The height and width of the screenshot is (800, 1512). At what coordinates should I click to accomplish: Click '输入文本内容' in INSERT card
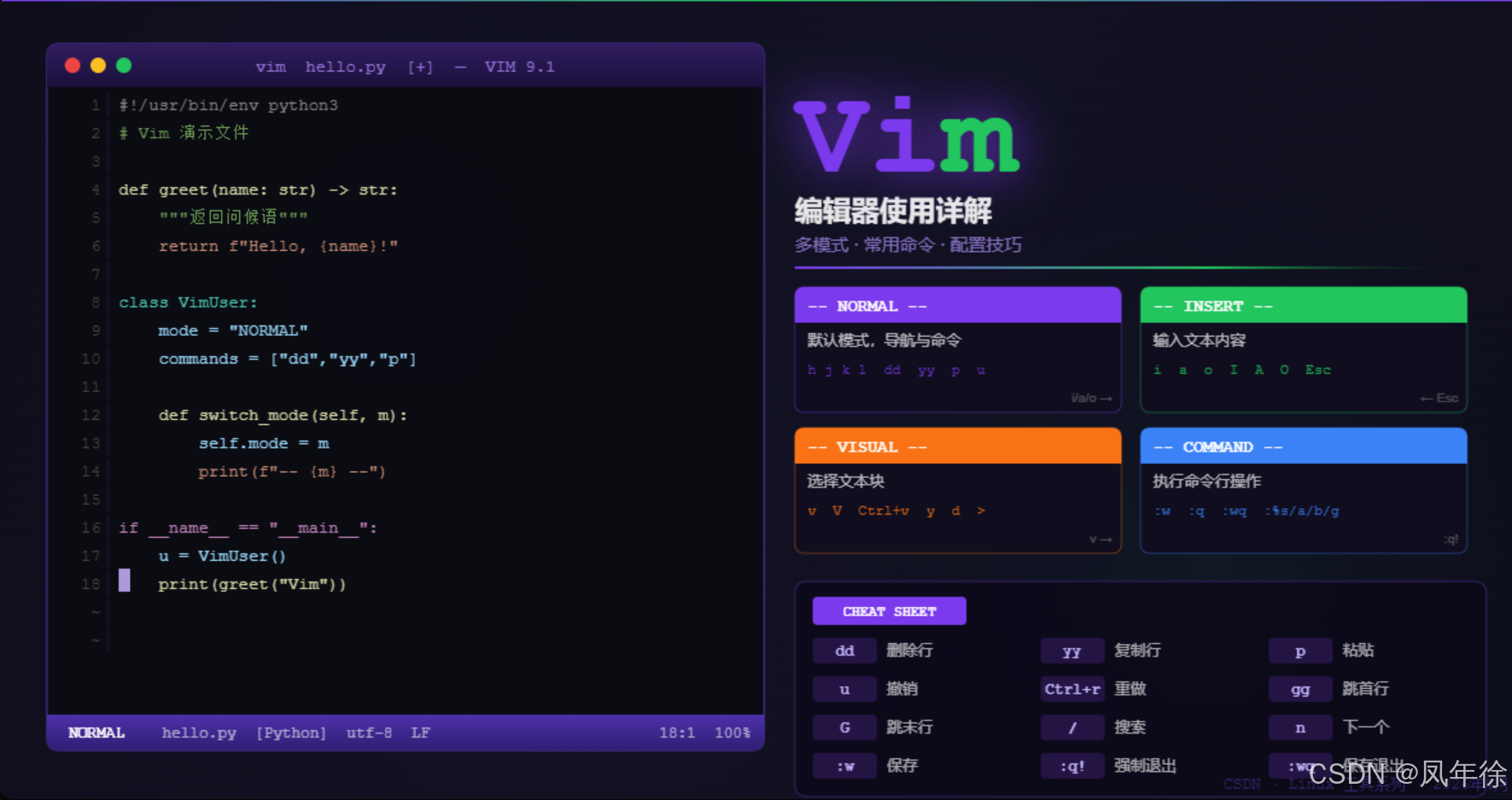(1199, 340)
